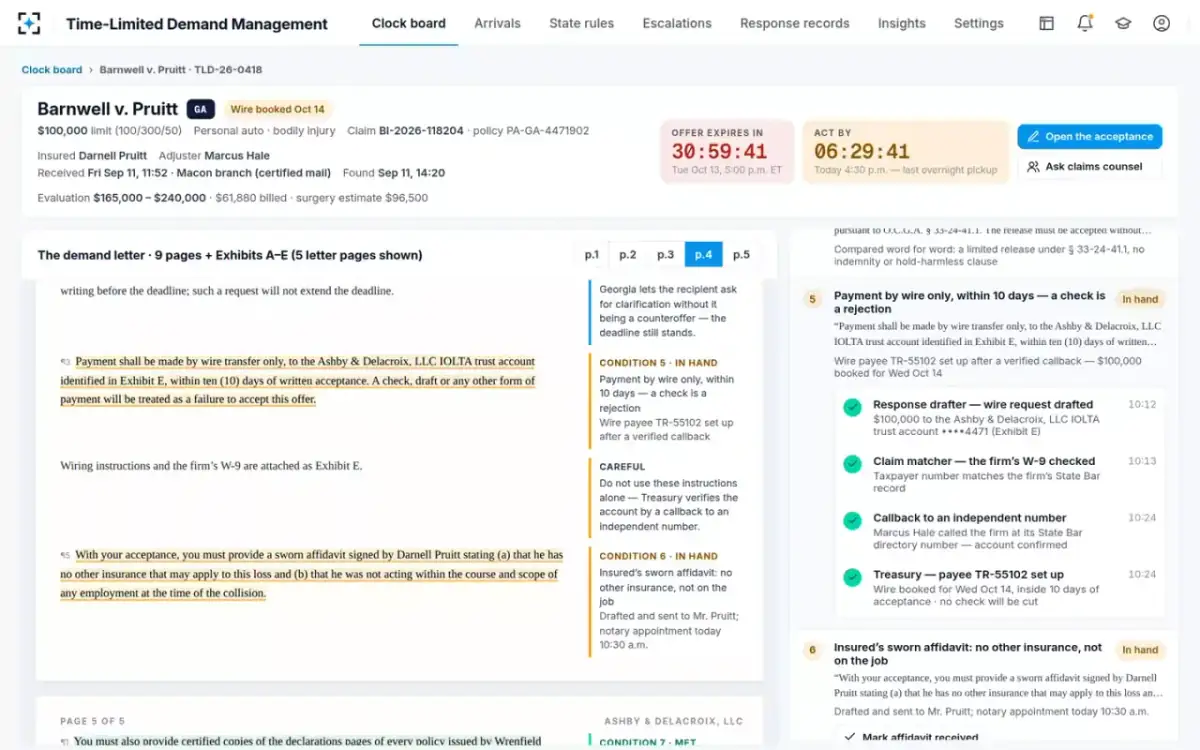
Task: Click the Clock board breadcrumb link
Action: tap(52, 70)
